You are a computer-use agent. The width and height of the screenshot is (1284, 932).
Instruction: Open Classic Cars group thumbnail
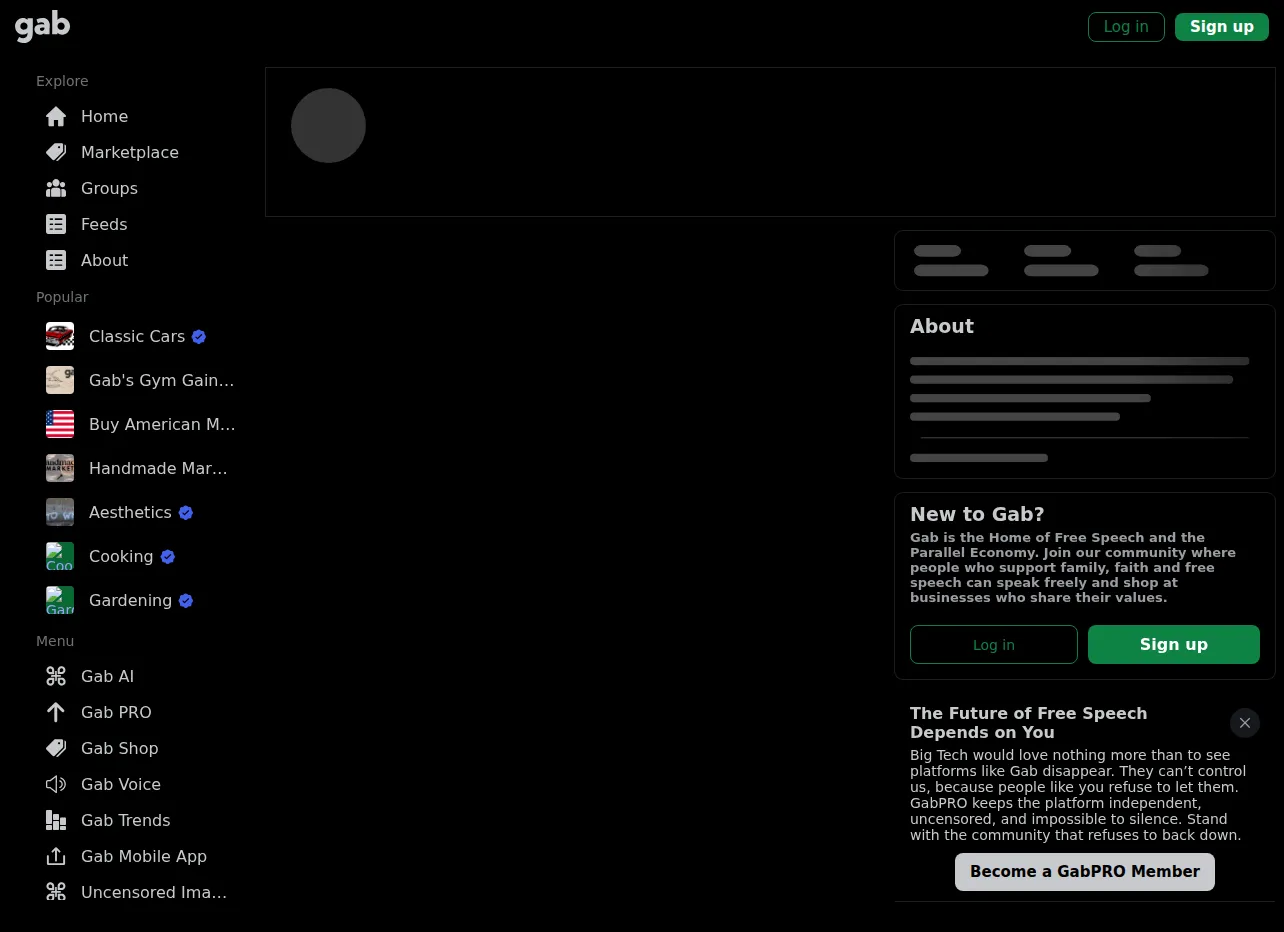[60, 336]
